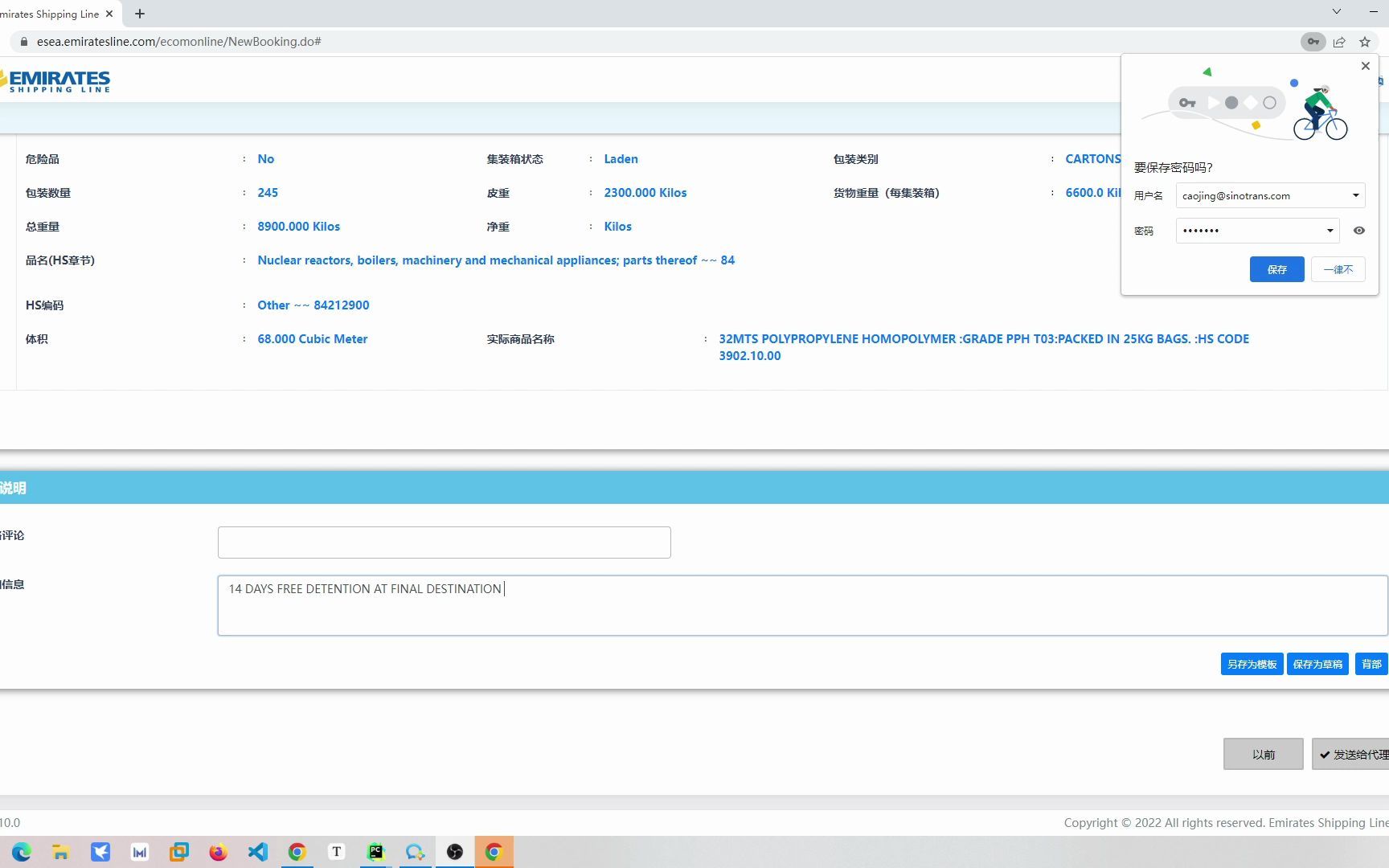The image size is (1389, 868).
Task: Click the password key icon in address bar
Action: pos(1313,42)
